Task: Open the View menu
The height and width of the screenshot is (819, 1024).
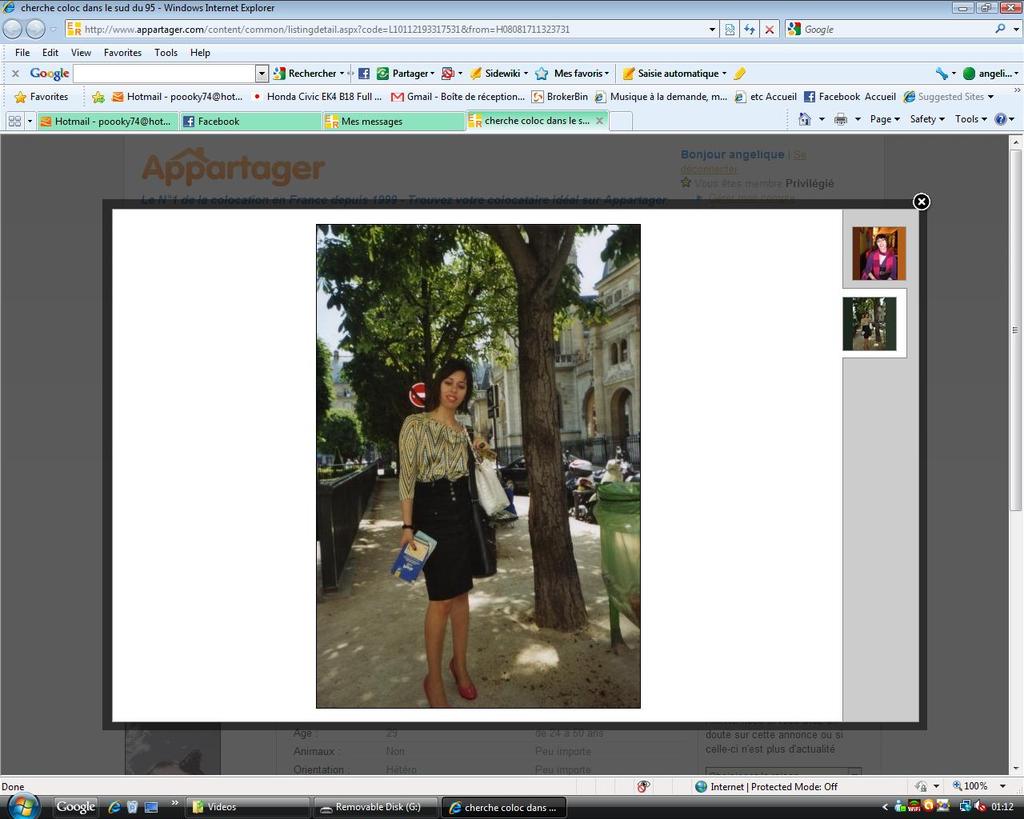Action: click(x=81, y=53)
